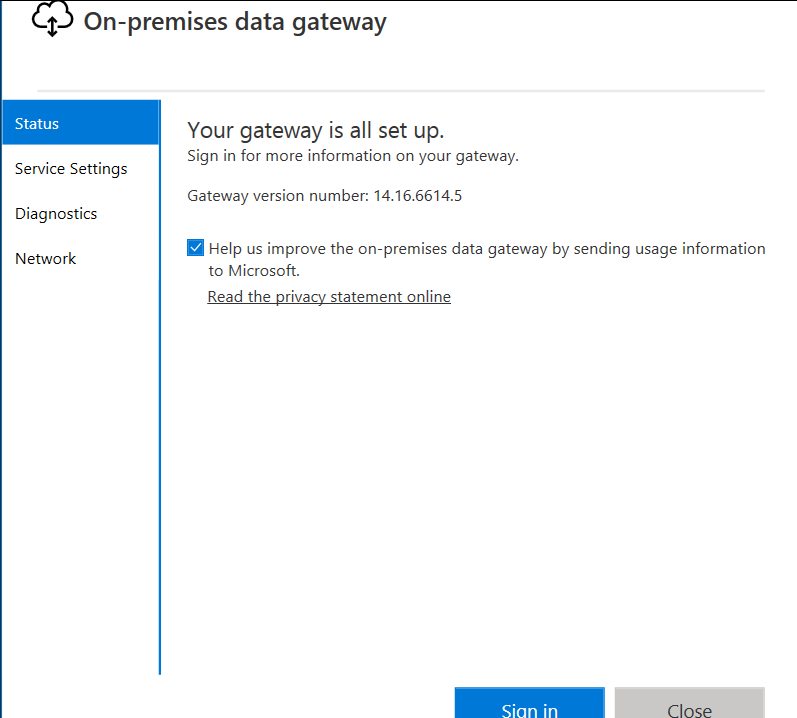The height and width of the screenshot is (718, 797).
Task: Click the 'Your gateway is all set up.' heading
Action: point(316,130)
